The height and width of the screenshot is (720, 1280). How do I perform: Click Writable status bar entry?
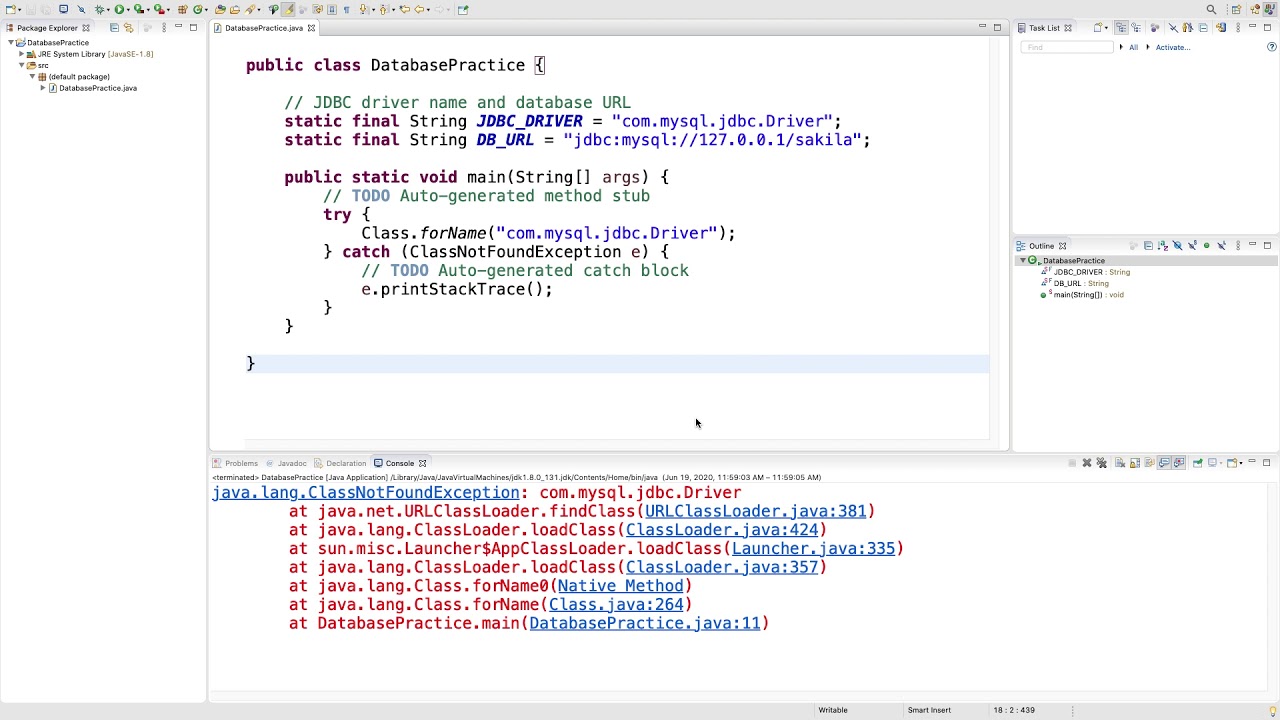pos(833,710)
